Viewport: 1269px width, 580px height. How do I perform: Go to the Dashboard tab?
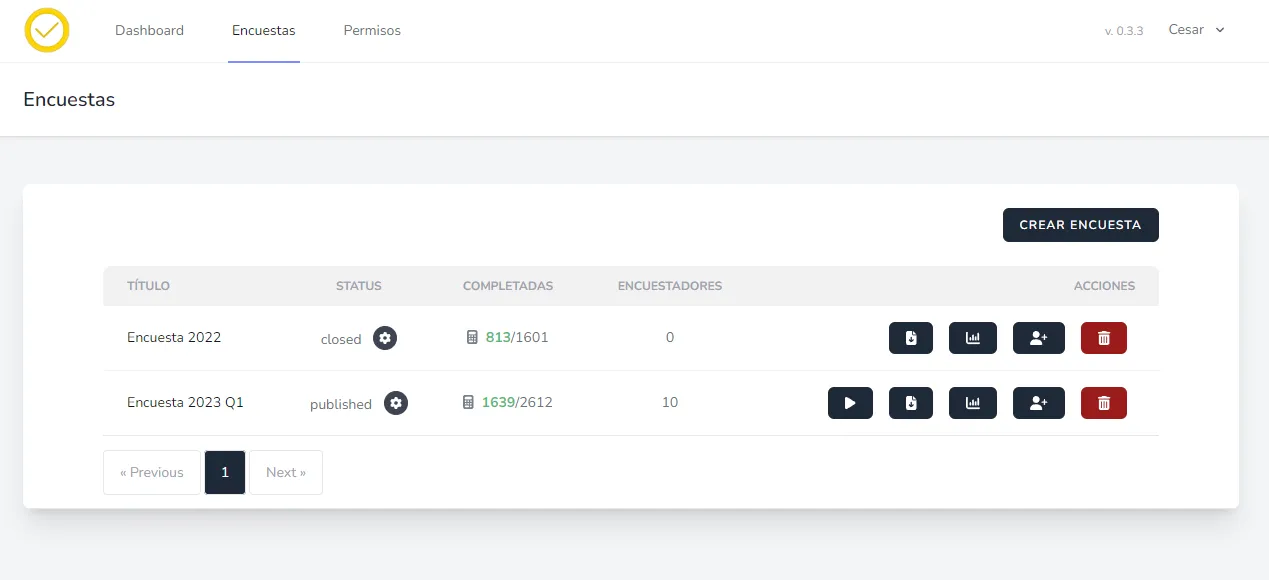[149, 30]
